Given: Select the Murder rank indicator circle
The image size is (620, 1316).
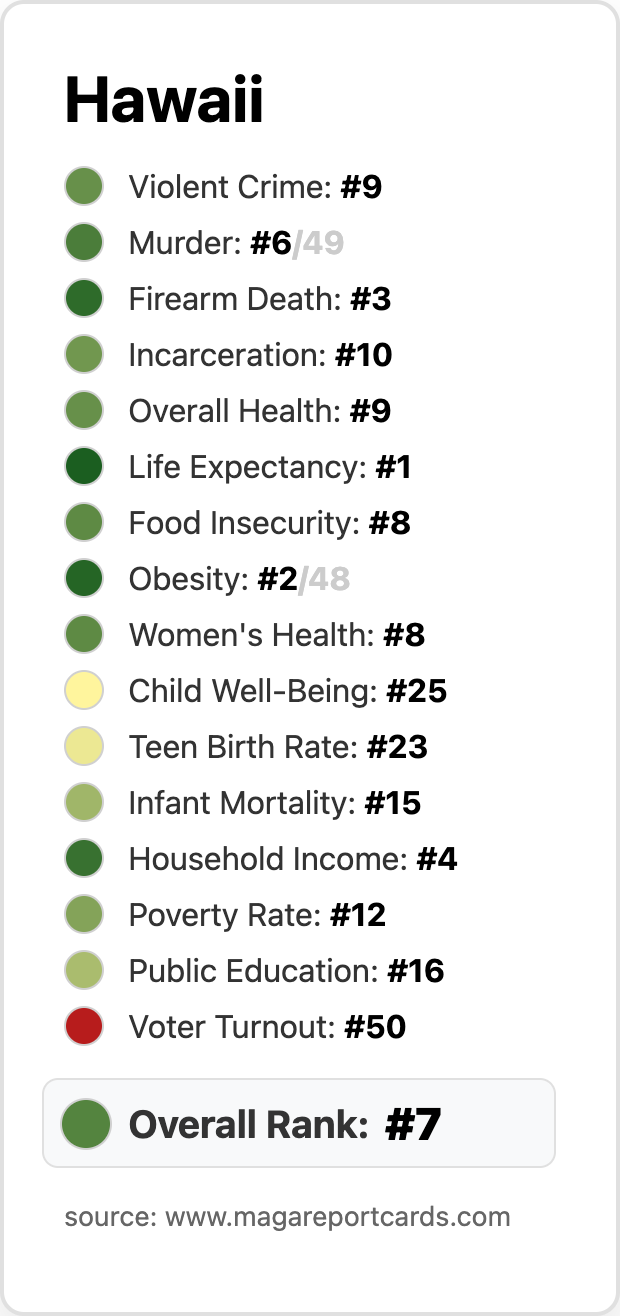Looking at the screenshot, I should [84, 243].
